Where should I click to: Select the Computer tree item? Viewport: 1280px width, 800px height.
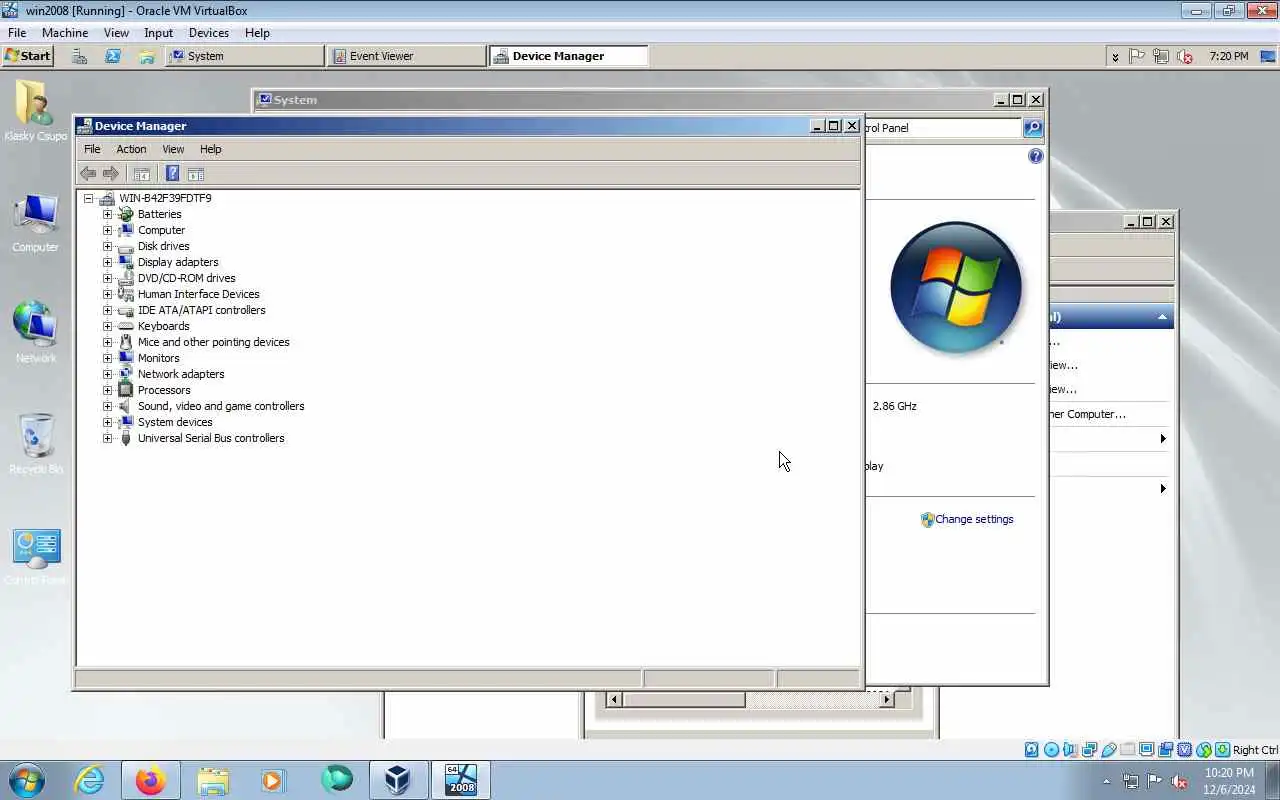click(x=161, y=230)
